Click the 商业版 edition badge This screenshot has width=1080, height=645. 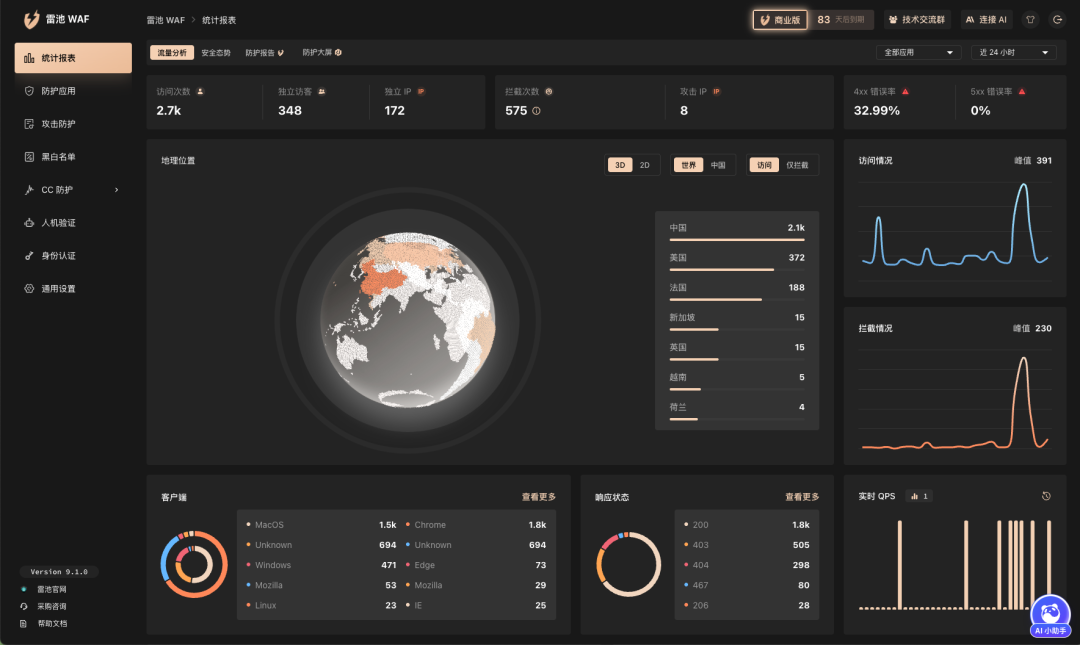780,20
